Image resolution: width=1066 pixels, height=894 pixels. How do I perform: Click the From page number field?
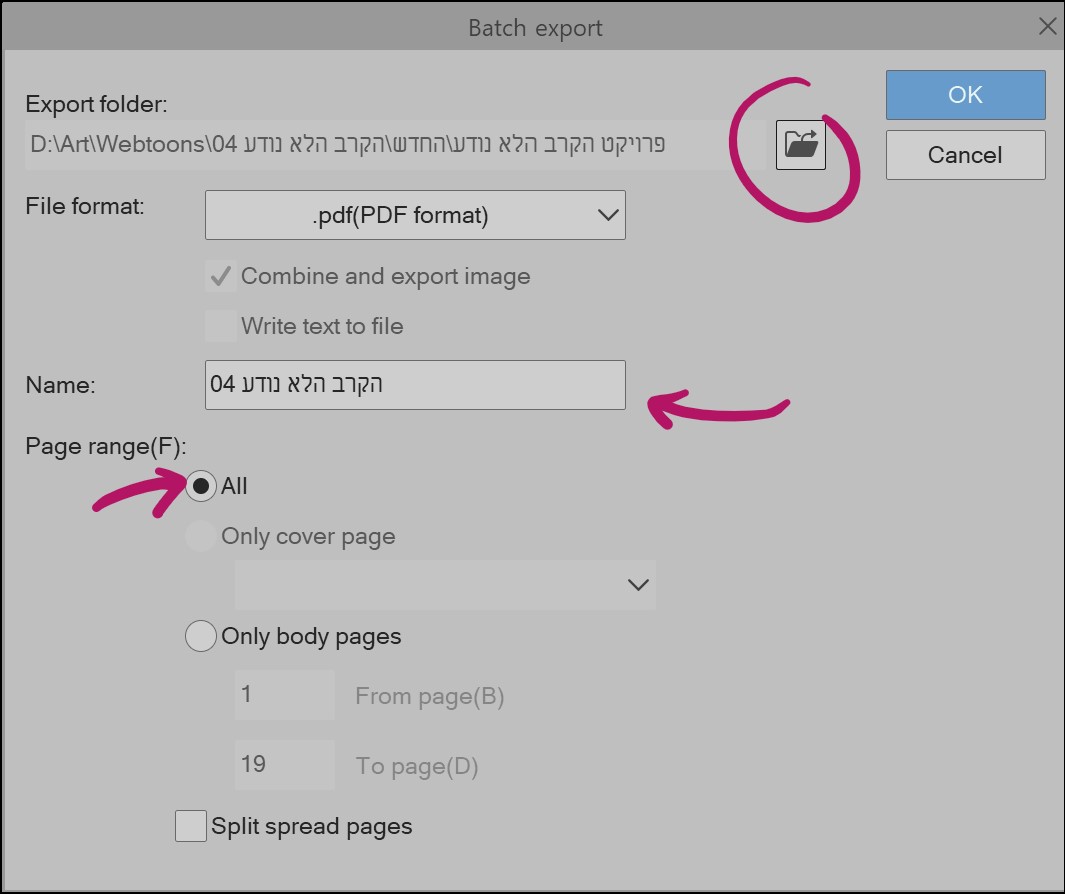click(284, 695)
